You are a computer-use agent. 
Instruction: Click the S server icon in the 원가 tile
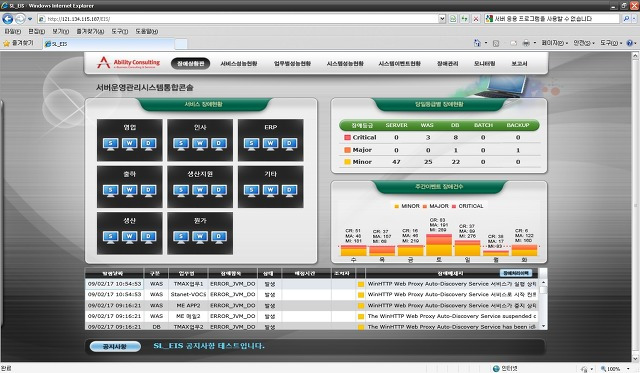181,238
